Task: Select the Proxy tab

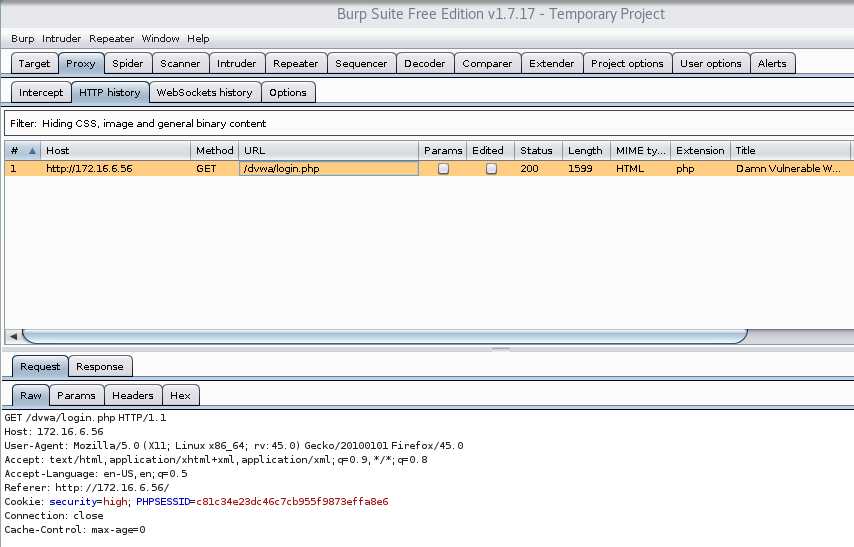Action: pos(81,63)
